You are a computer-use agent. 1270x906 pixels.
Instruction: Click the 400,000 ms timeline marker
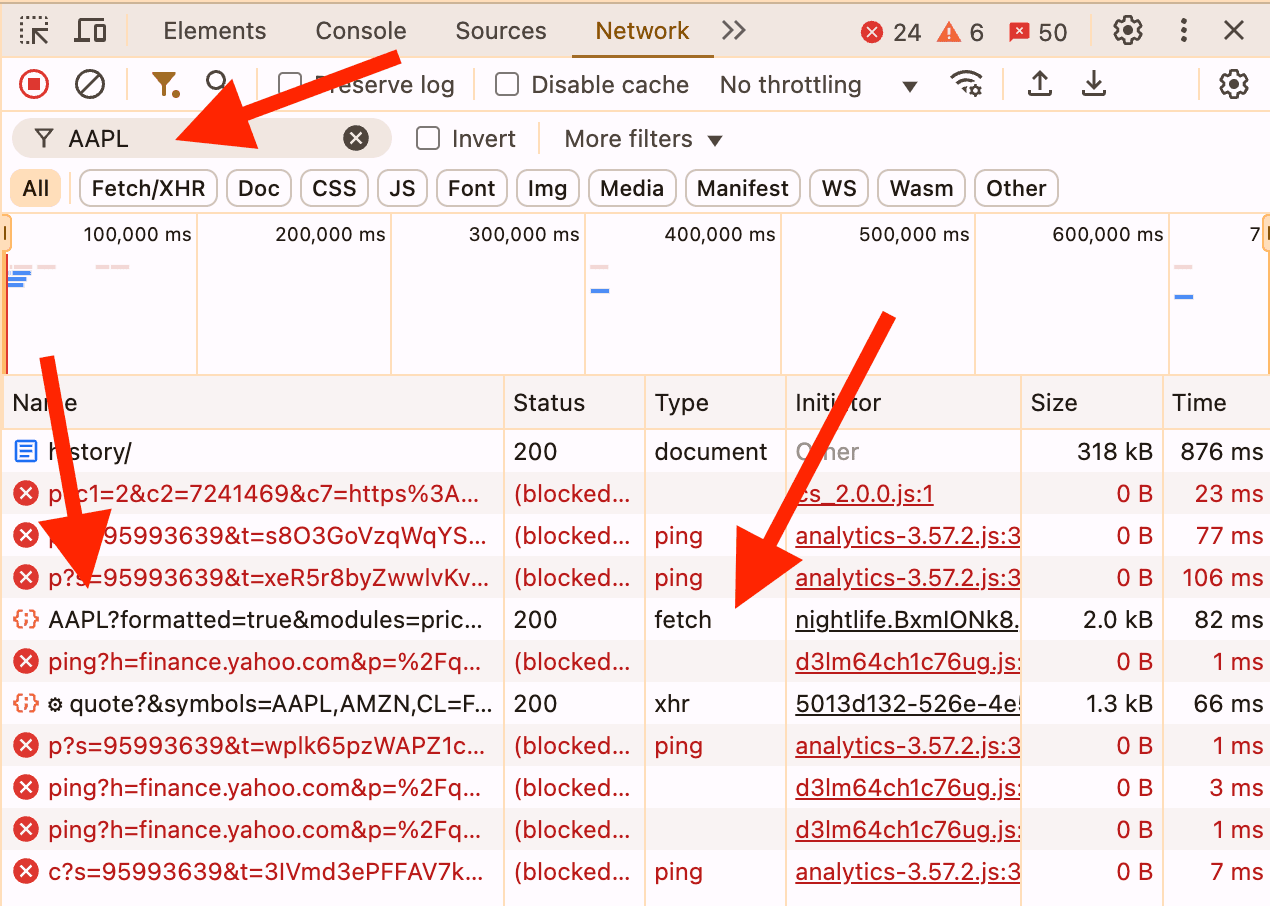(720, 235)
